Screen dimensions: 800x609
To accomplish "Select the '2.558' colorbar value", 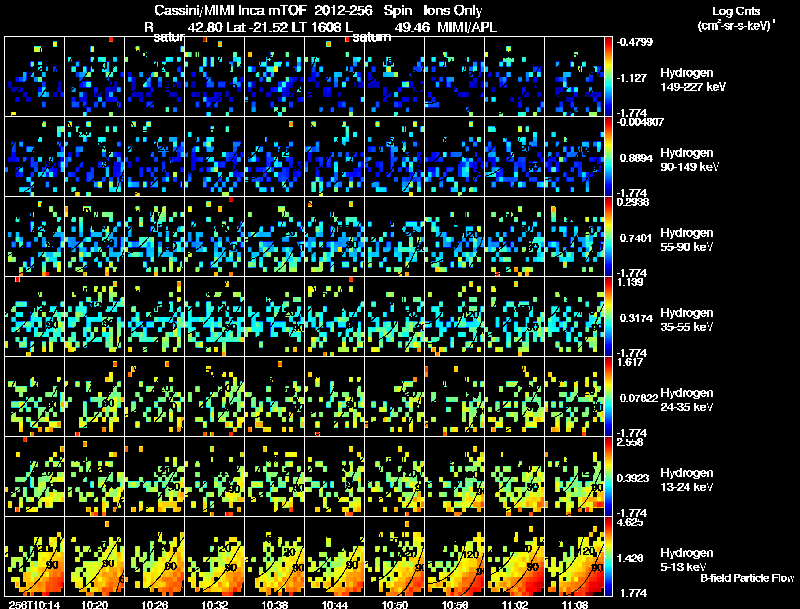I will point(630,442).
